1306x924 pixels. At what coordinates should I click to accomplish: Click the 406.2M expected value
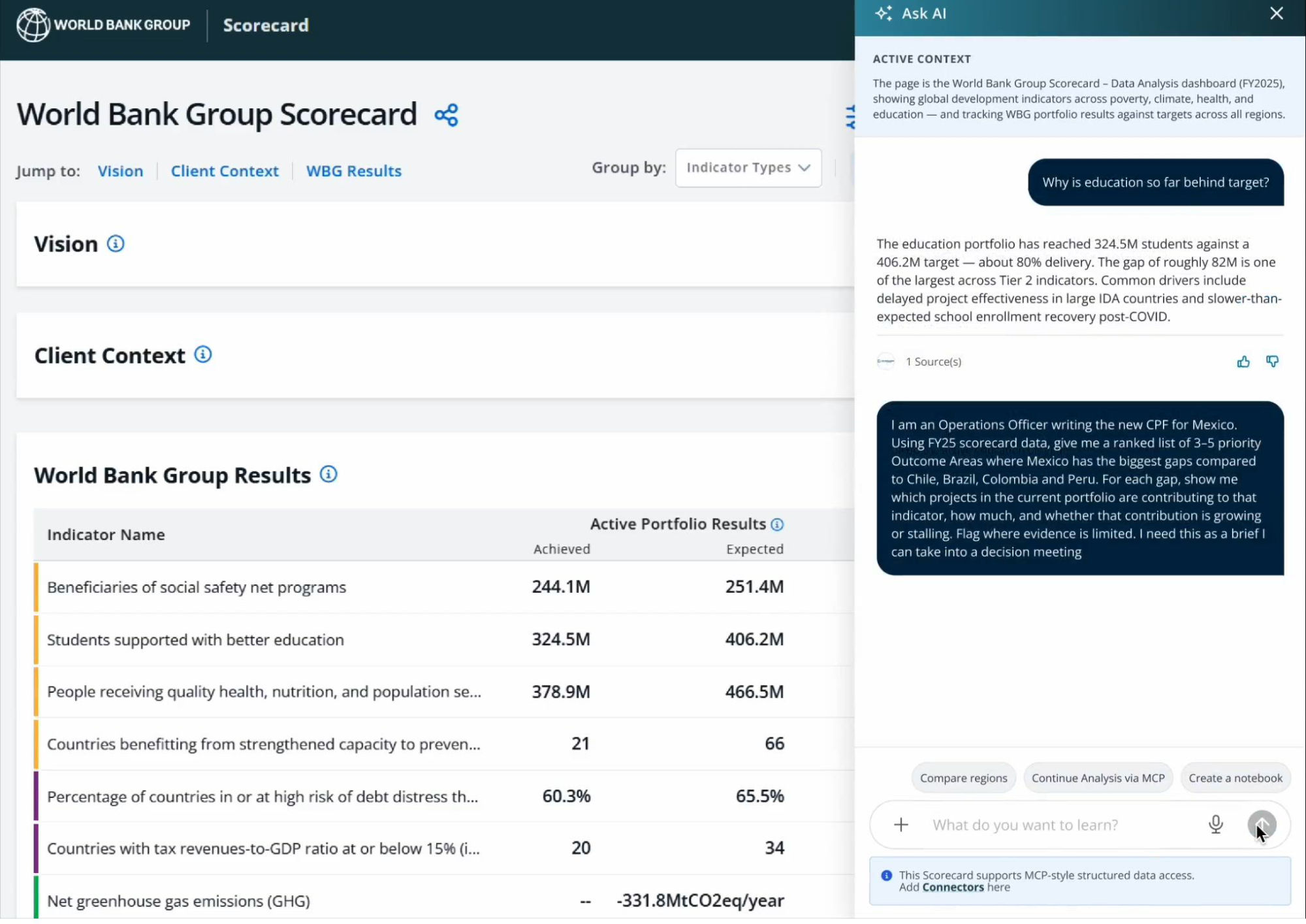click(x=754, y=639)
